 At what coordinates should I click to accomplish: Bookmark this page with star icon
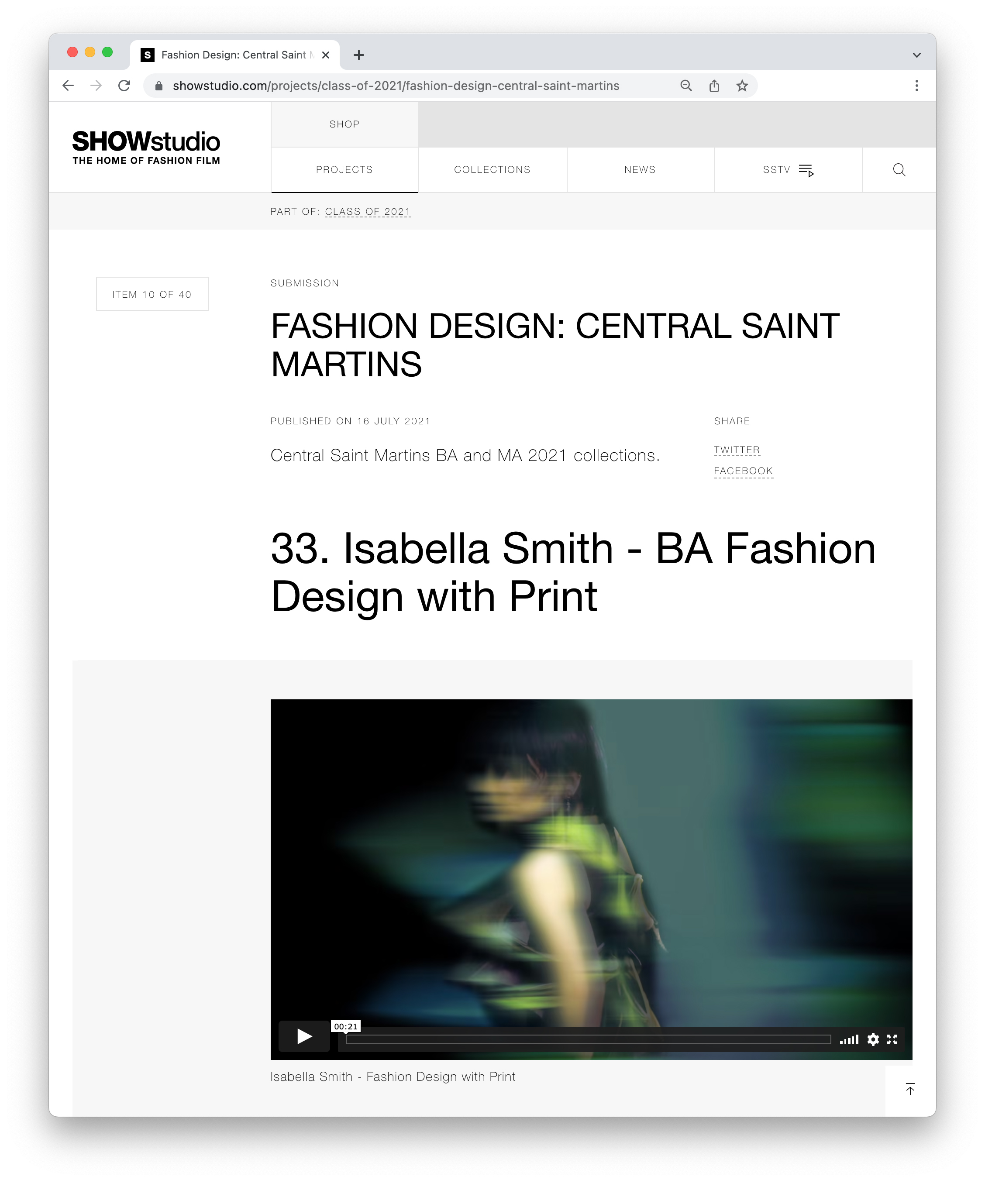point(742,86)
